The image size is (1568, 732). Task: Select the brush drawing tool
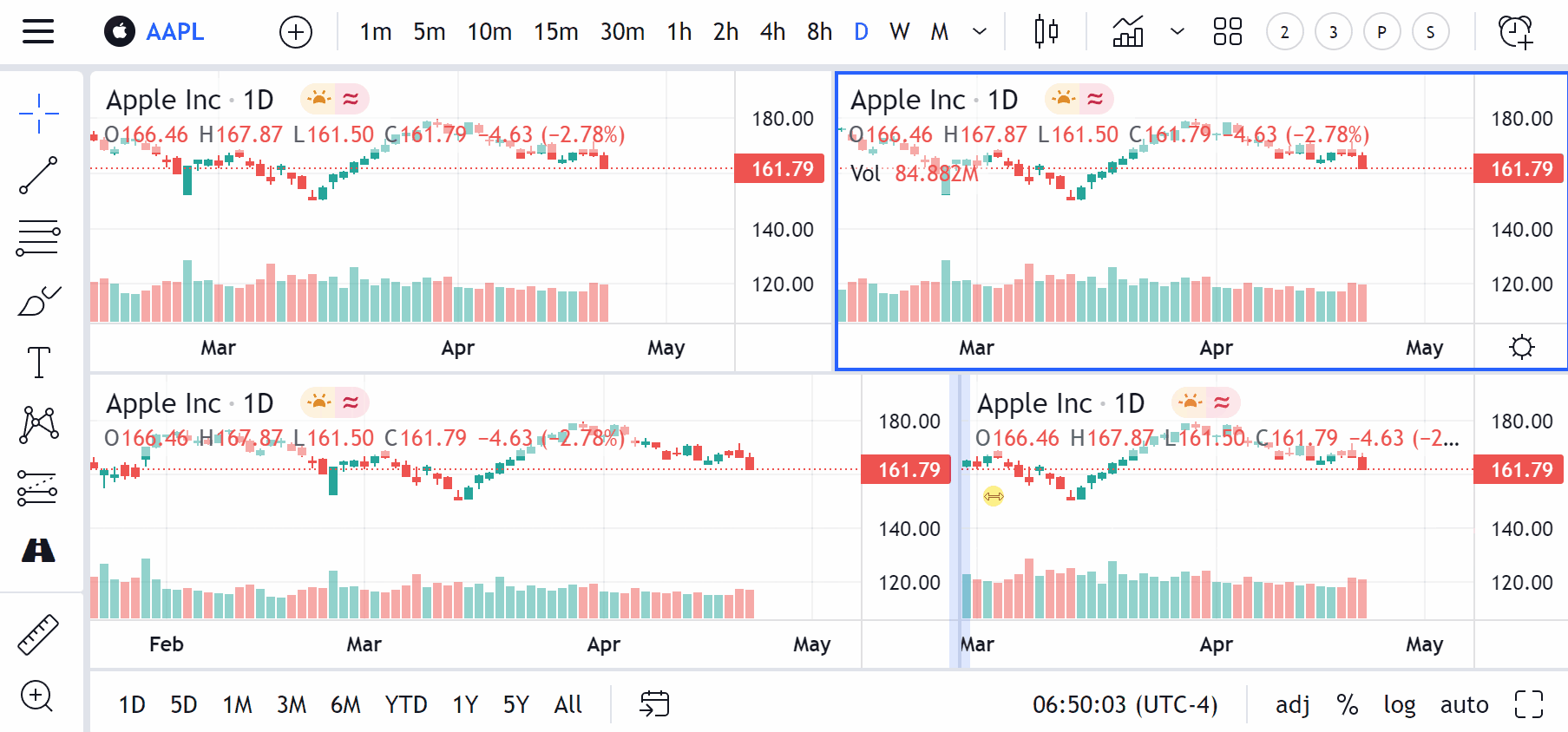(x=38, y=301)
